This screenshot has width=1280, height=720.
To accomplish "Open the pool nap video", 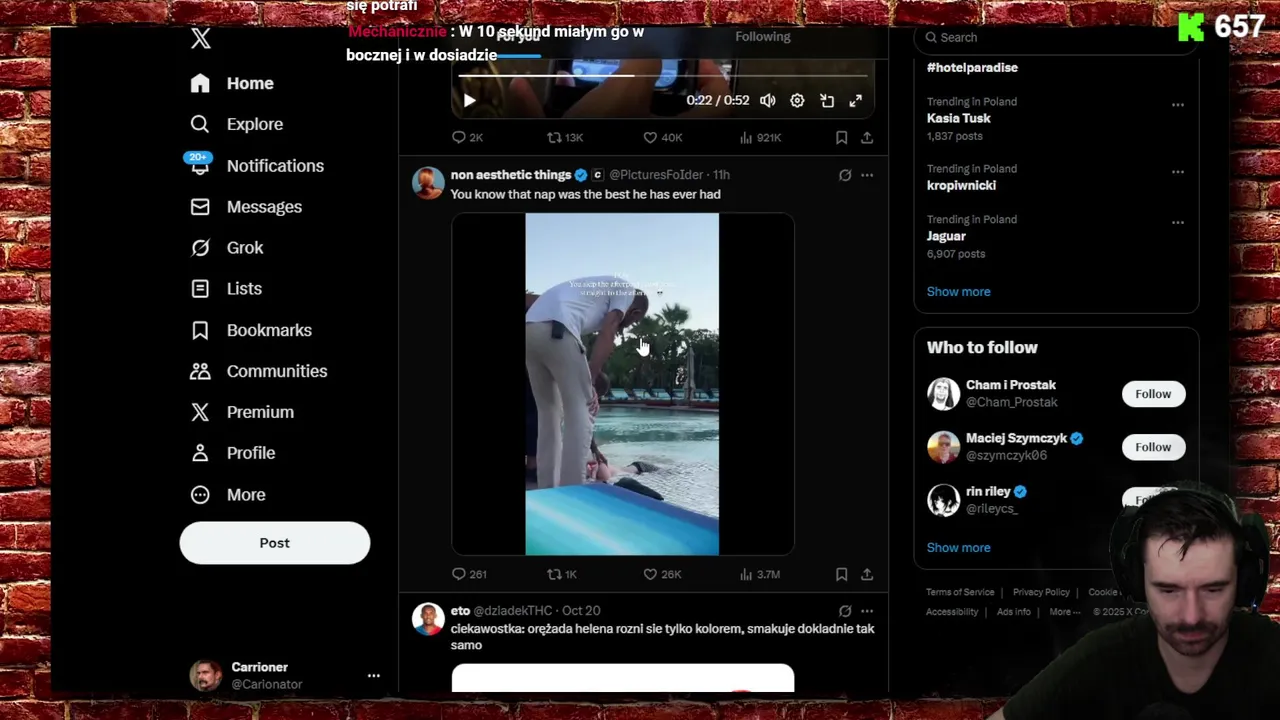I will click(622, 384).
